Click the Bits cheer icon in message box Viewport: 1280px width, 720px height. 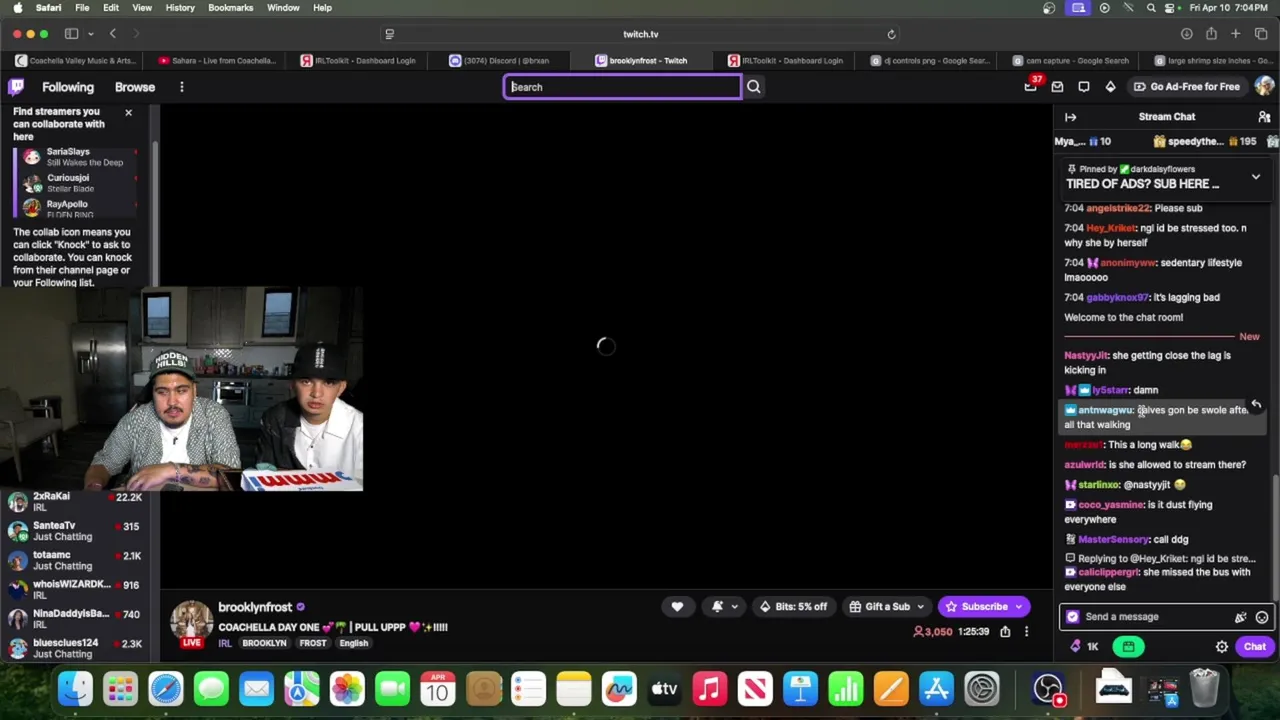[1241, 617]
